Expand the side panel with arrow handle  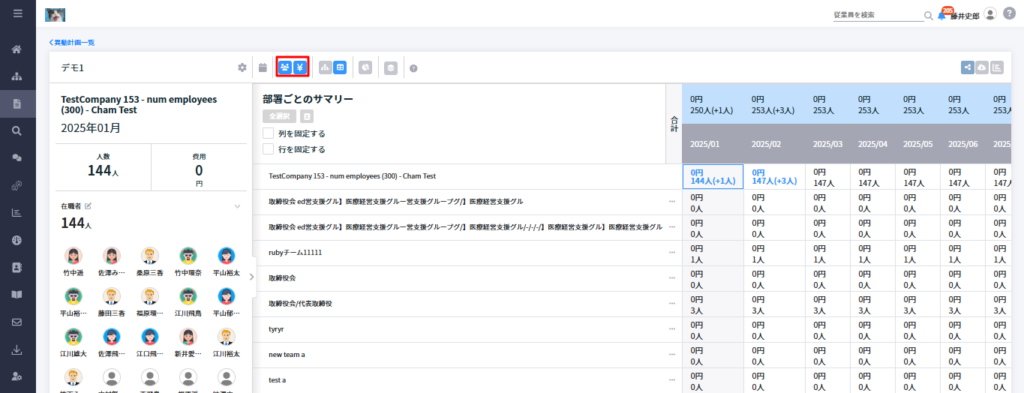point(251,277)
